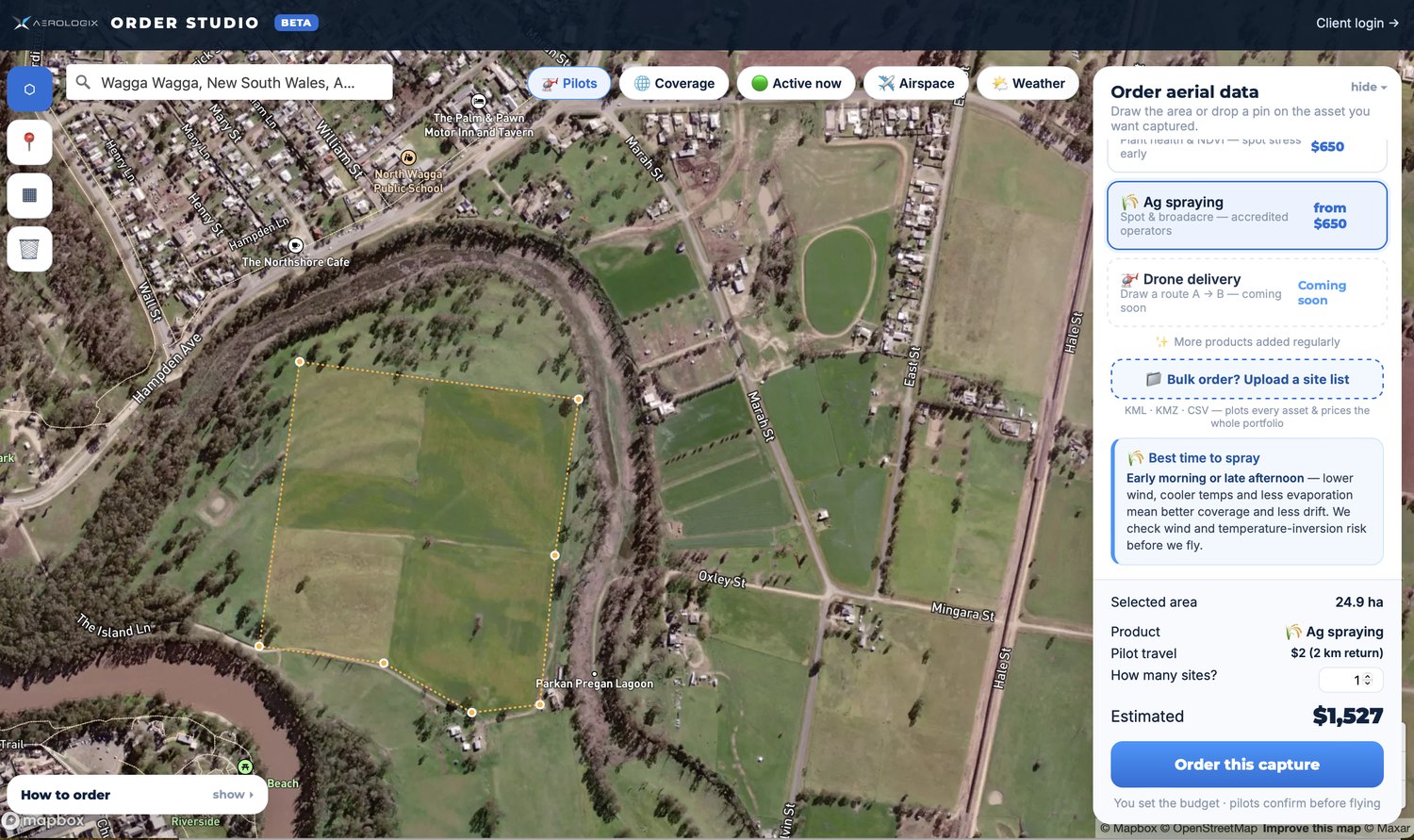Select the polygon draw area tool
This screenshot has height=840, width=1414.
click(29, 90)
